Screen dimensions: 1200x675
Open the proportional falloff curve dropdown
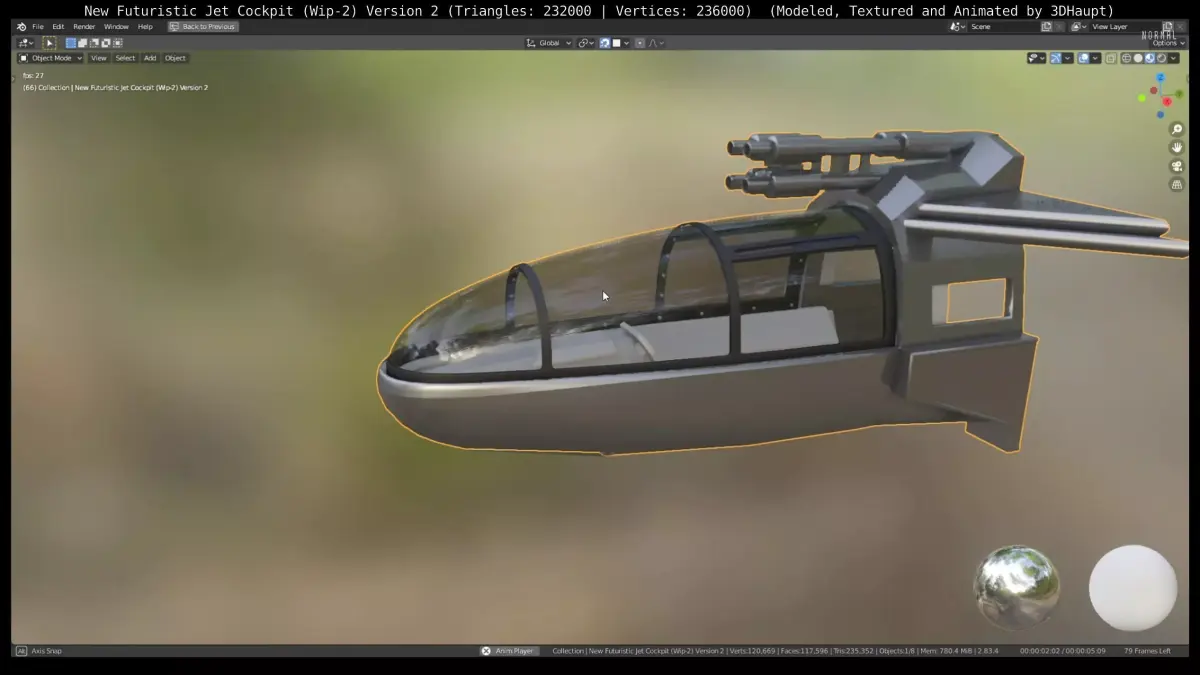656,43
